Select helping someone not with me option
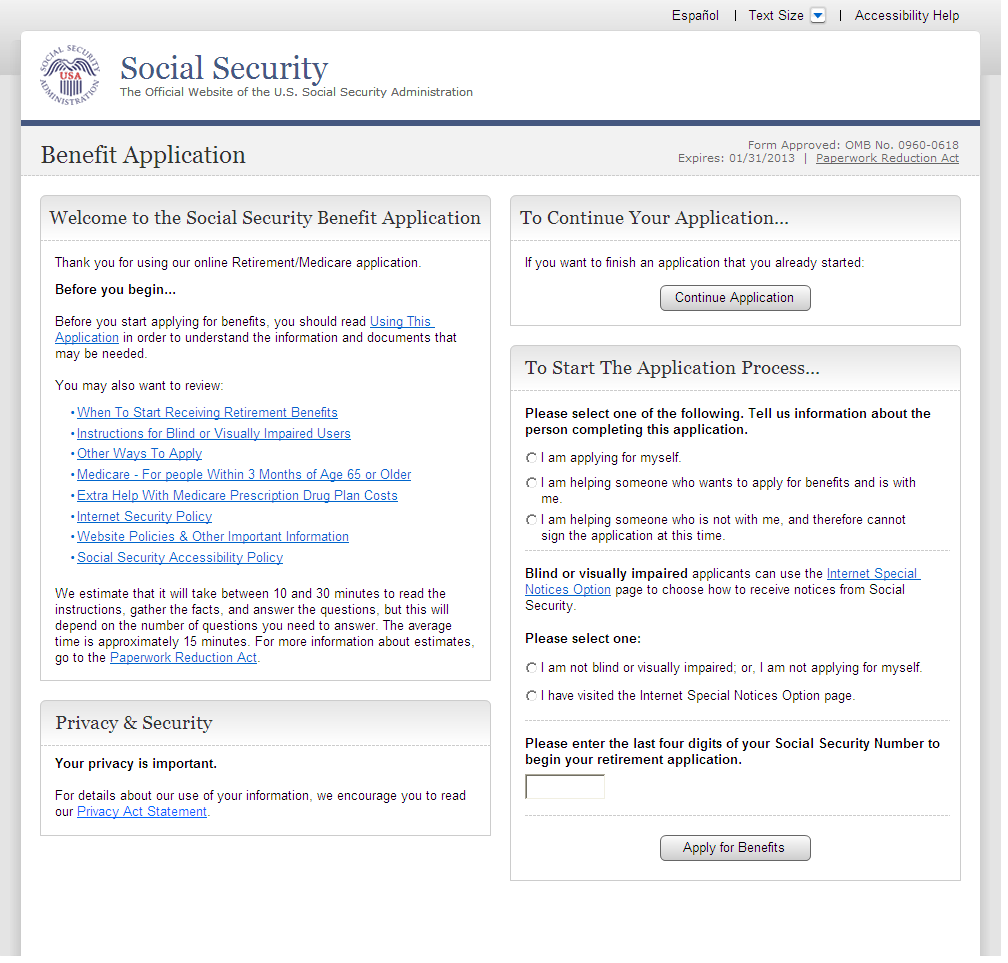1008x963 pixels. 531,520
